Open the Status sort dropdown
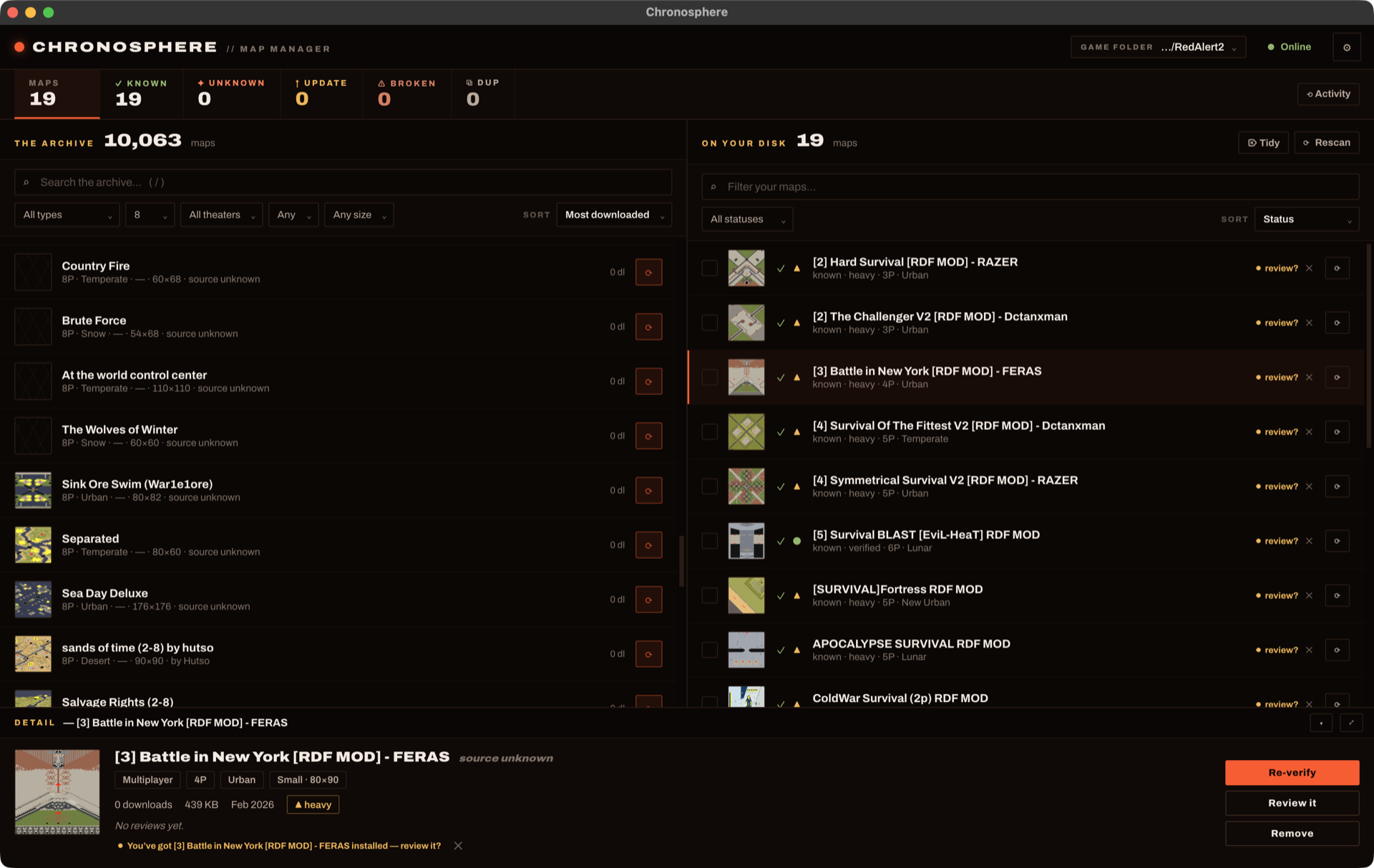The image size is (1374, 868). tap(1307, 219)
